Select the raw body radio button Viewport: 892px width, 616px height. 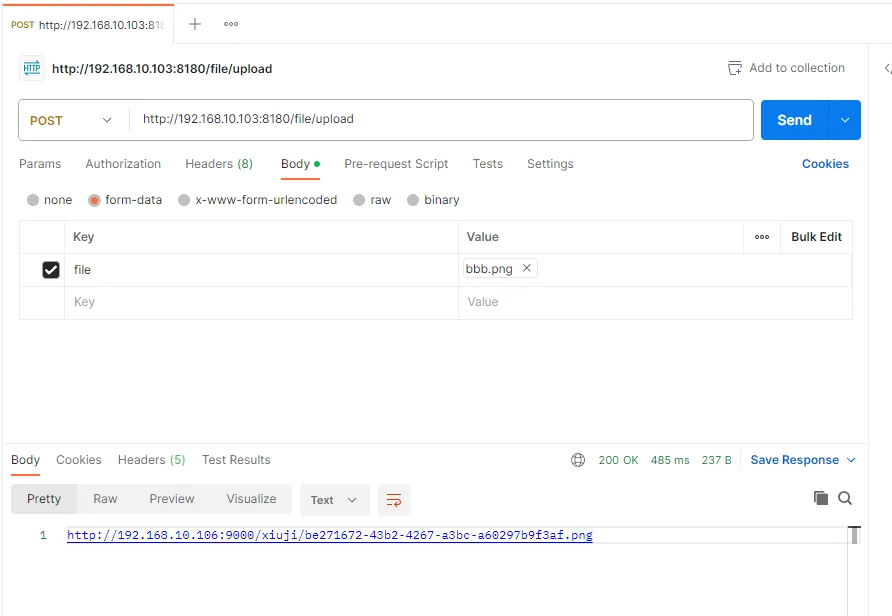[359, 200]
